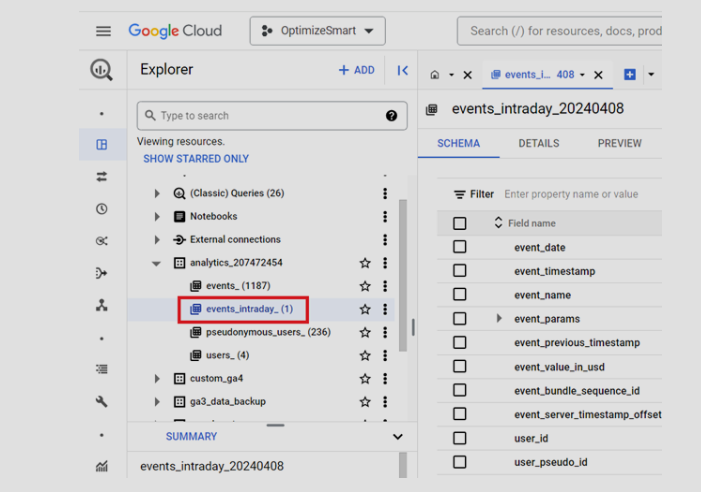The image size is (701, 492).
Task: Open the OptimizeSmart project selector dropdown
Action: [317, 31]
